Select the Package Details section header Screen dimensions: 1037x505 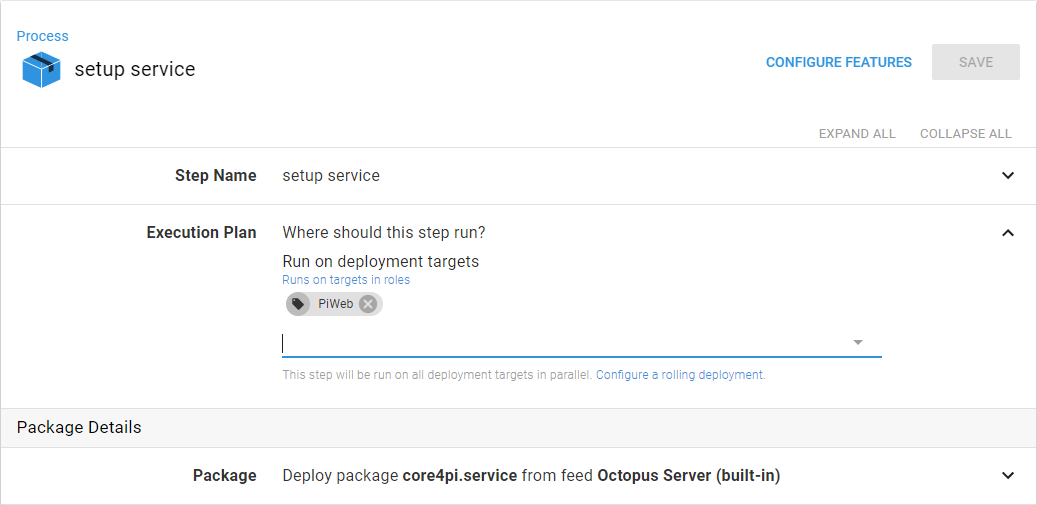(x=79, y=428)
